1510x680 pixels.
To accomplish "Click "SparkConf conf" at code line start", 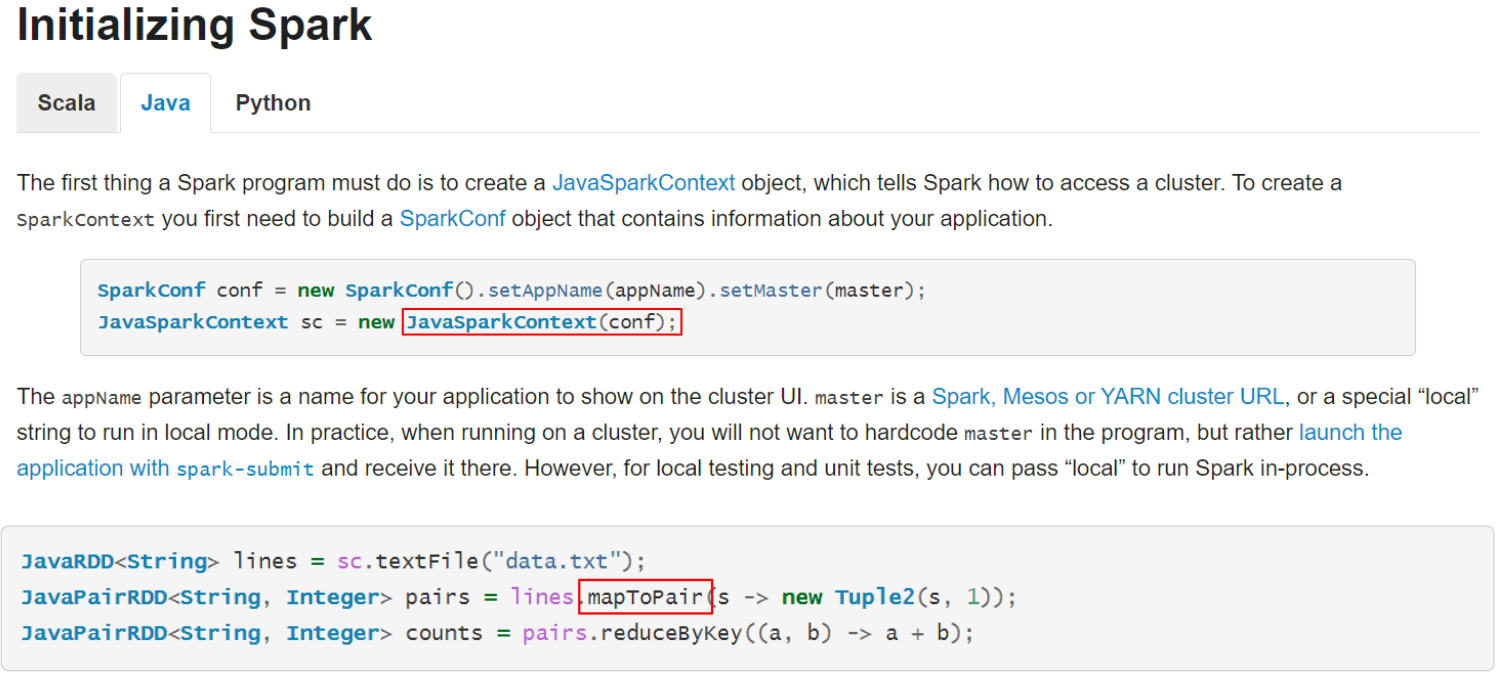I will [x=180, y=291].
